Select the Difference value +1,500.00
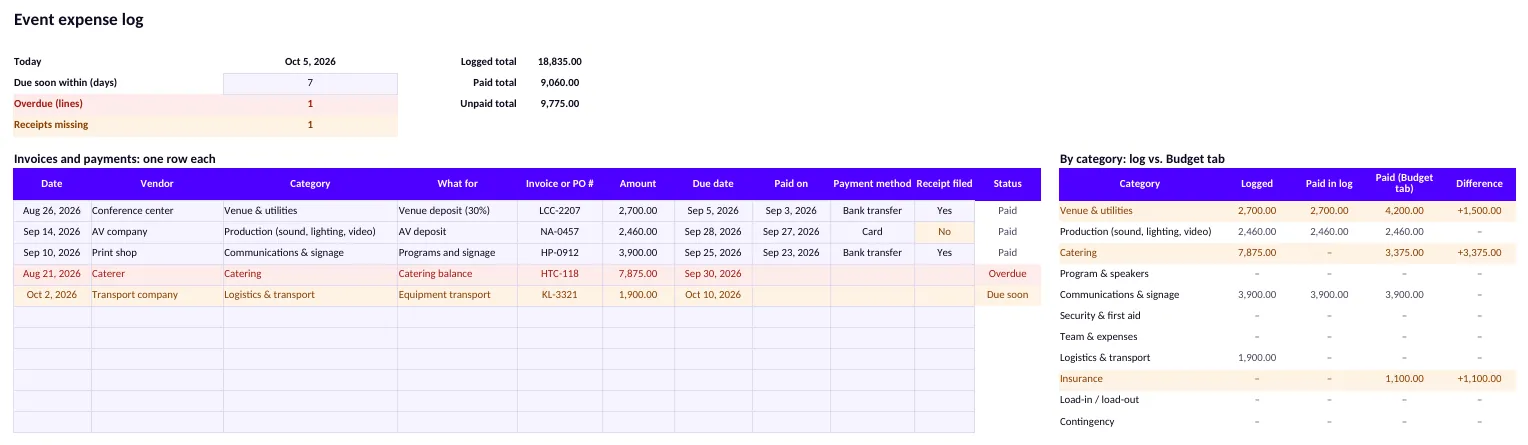The height and width of the screenshot is (445, 1528). pyautogui.click(x=1479, y=211)
